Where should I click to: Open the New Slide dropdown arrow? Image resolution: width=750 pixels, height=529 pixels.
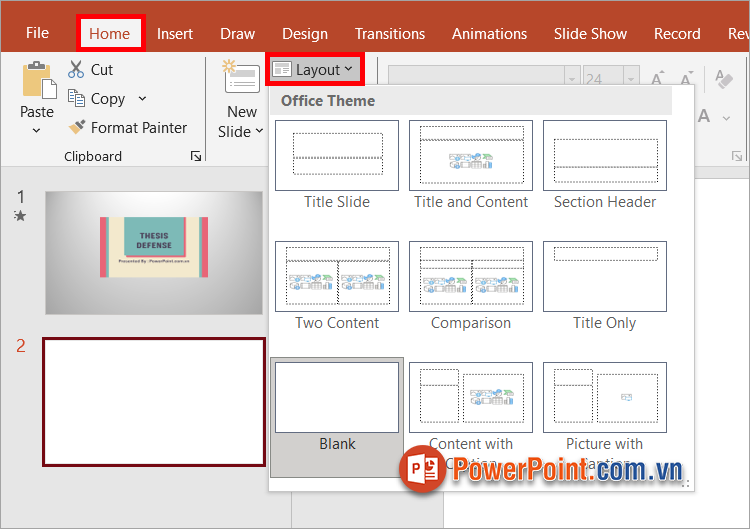point(259,132)
